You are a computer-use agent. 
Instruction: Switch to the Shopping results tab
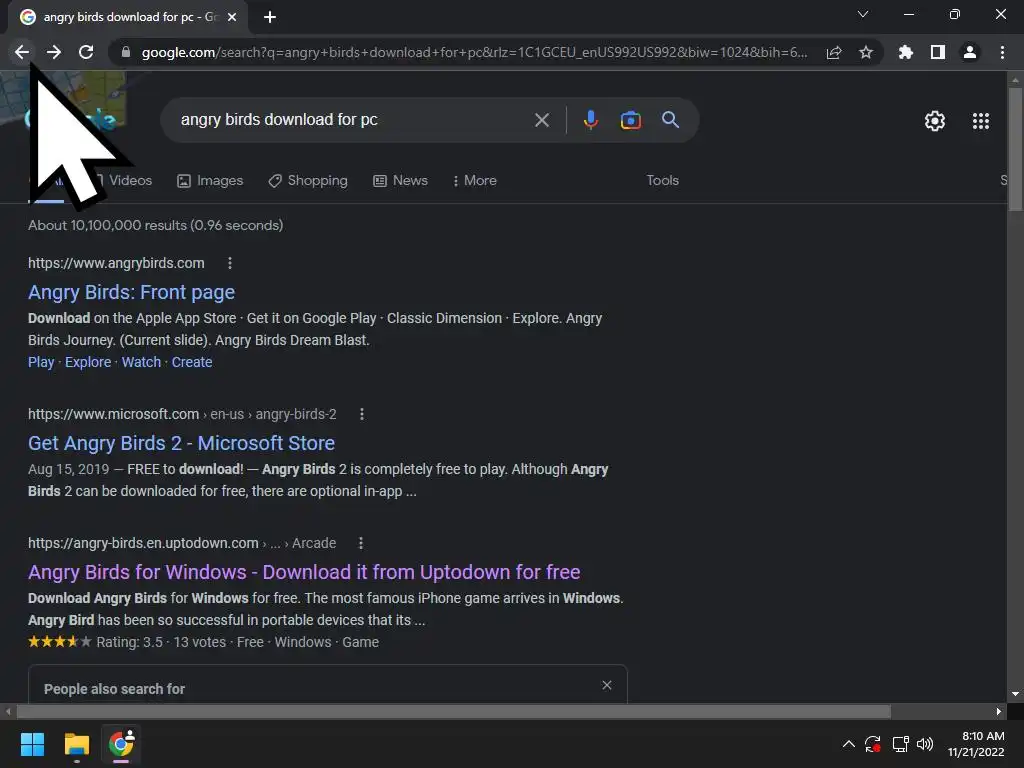coord(308,180)
